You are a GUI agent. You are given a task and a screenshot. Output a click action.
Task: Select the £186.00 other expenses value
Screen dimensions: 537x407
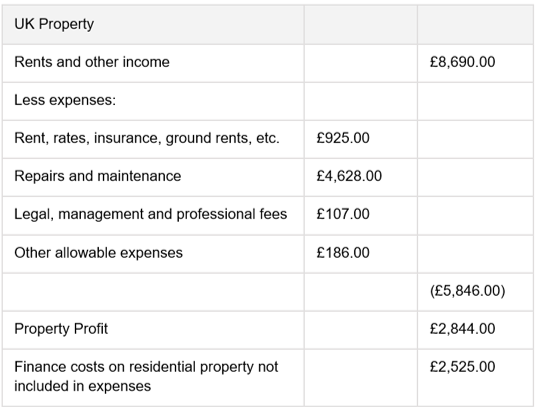[x=343, y=253]
